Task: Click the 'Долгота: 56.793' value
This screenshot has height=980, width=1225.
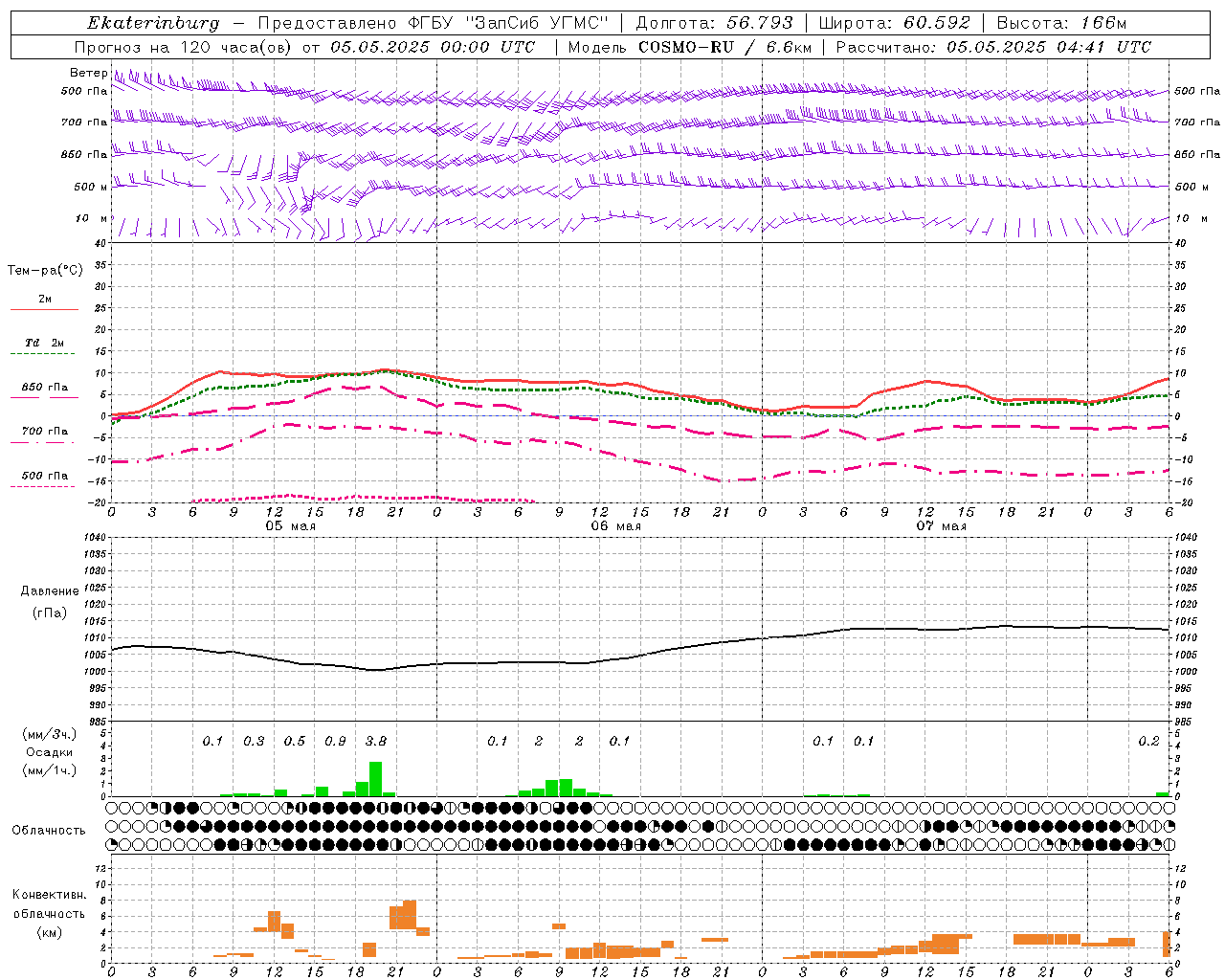Action: coord(714,23)
